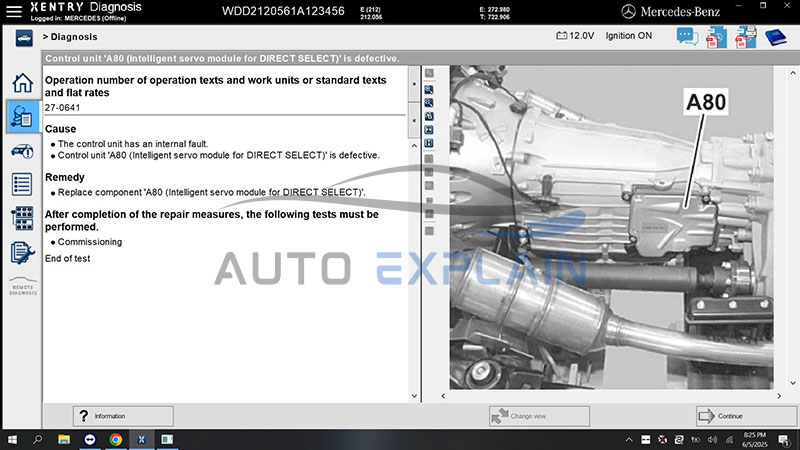
Task: Open the Windows notification center
Action: 784,440
